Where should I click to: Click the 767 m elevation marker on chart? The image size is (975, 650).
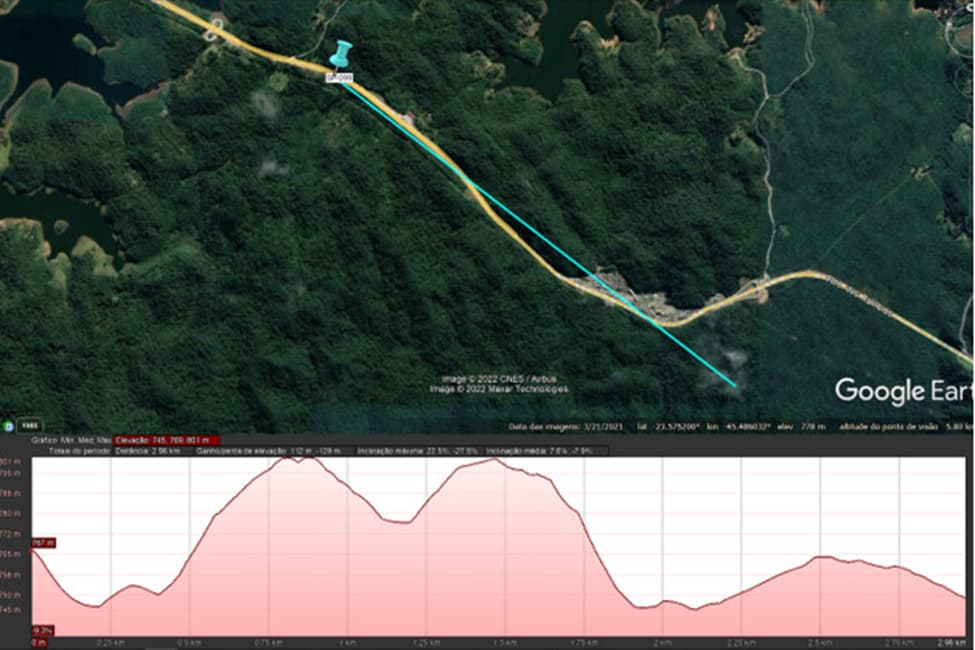(x=44, y=543)
